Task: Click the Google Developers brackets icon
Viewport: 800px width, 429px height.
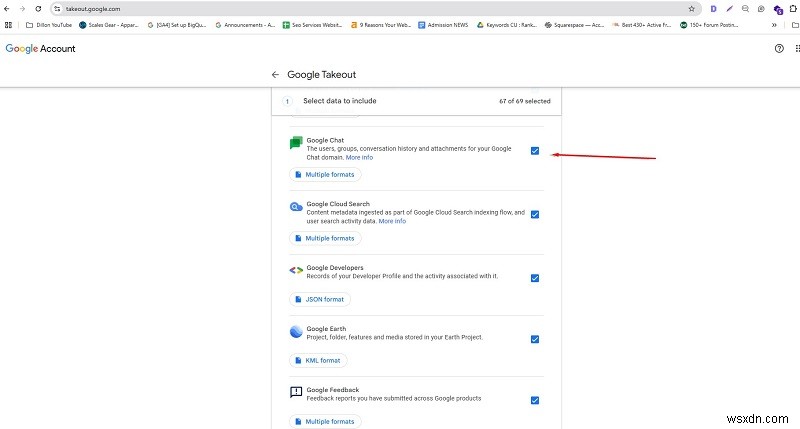Action: 296,270
